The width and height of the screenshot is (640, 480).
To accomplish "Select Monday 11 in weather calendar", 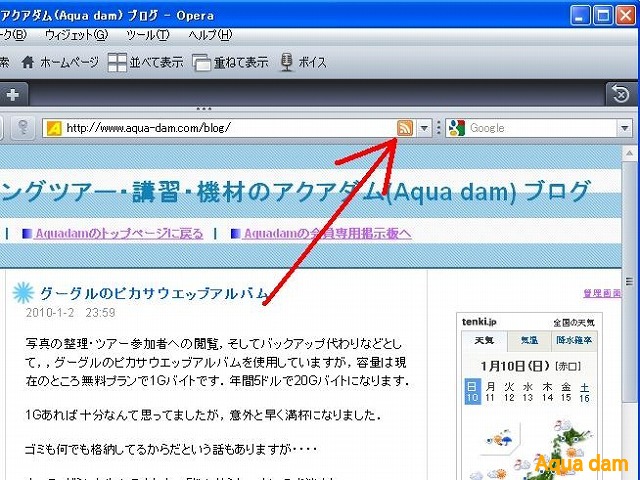I will [490, 392].
